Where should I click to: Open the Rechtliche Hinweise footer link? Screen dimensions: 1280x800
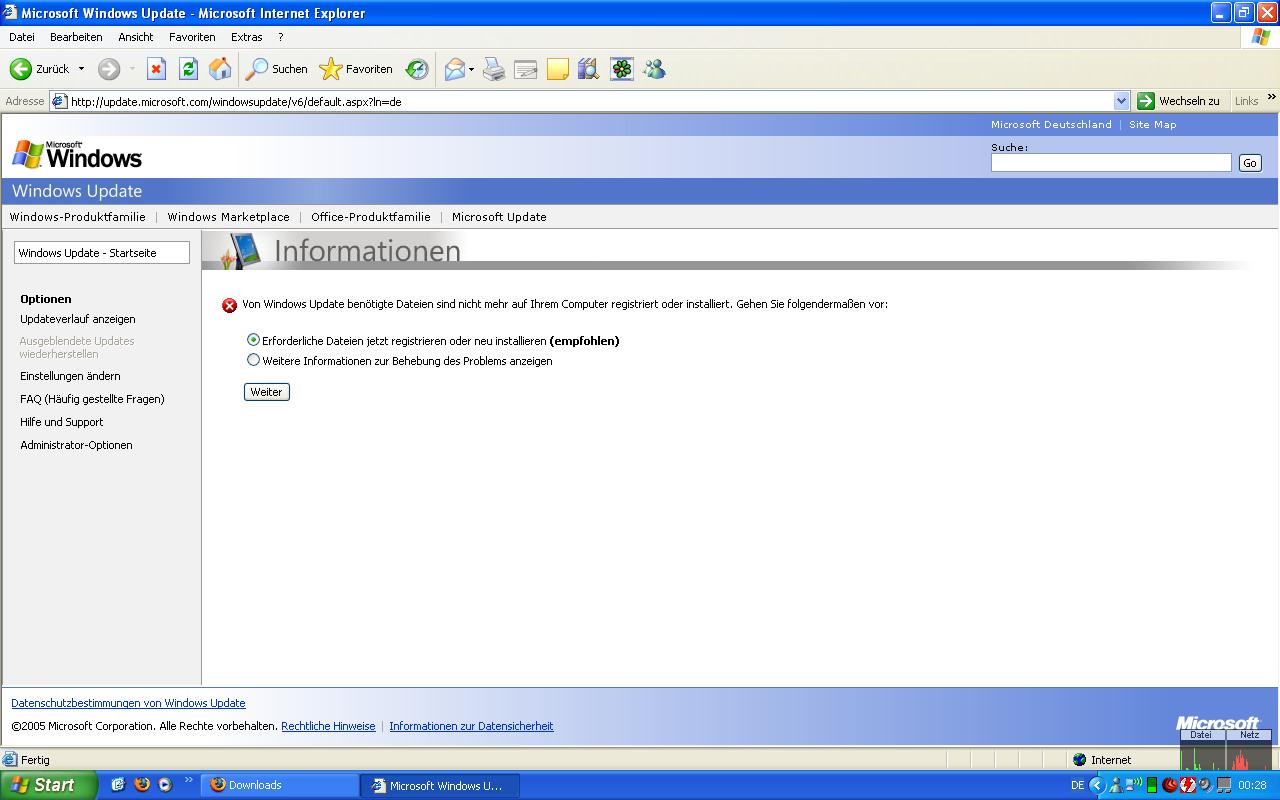coord(328,726)
